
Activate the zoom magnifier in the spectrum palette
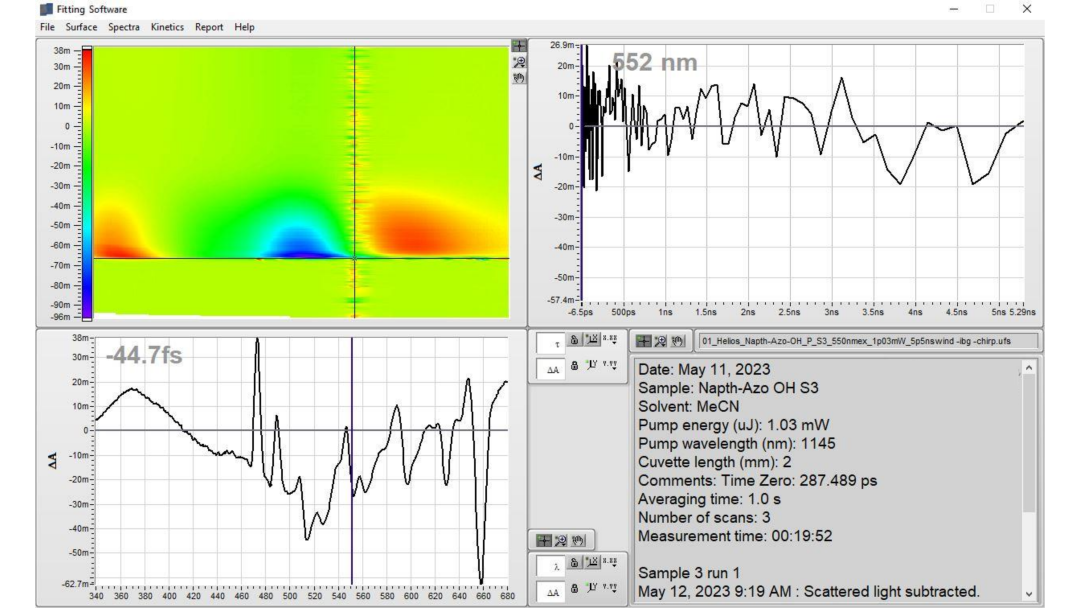click(x=561, y=541)
